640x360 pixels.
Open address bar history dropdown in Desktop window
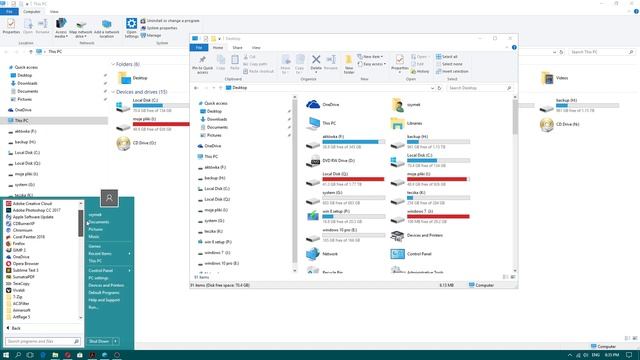(x=432, y=88)
